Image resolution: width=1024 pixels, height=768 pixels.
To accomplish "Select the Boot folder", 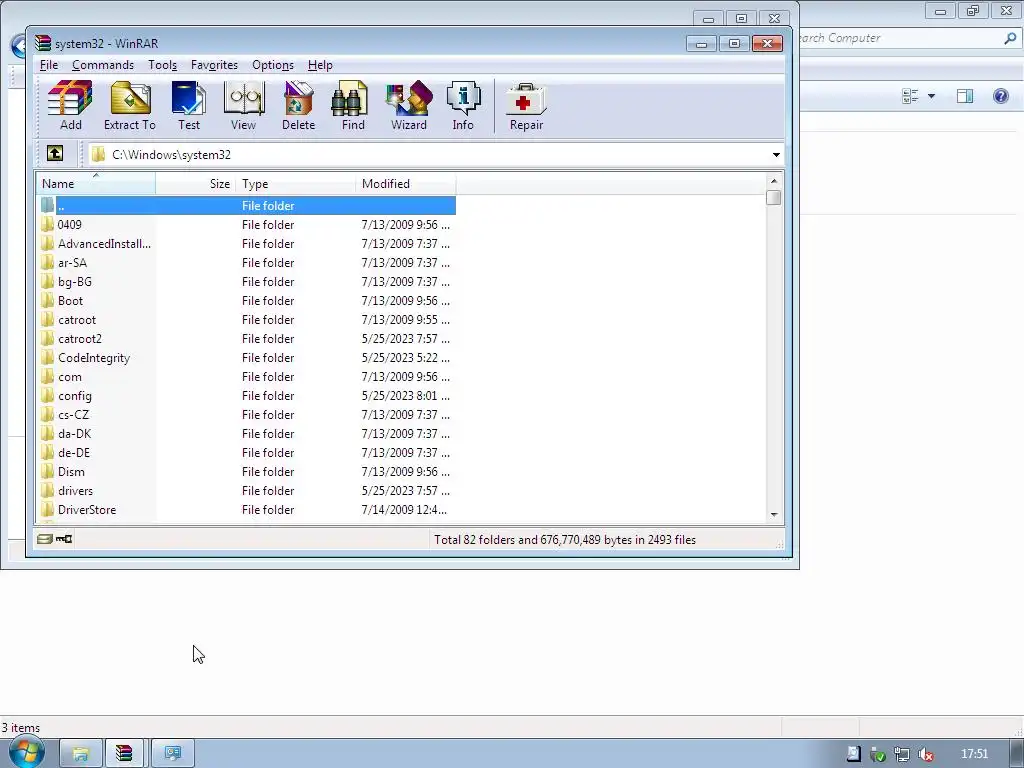I will point(246,300).
